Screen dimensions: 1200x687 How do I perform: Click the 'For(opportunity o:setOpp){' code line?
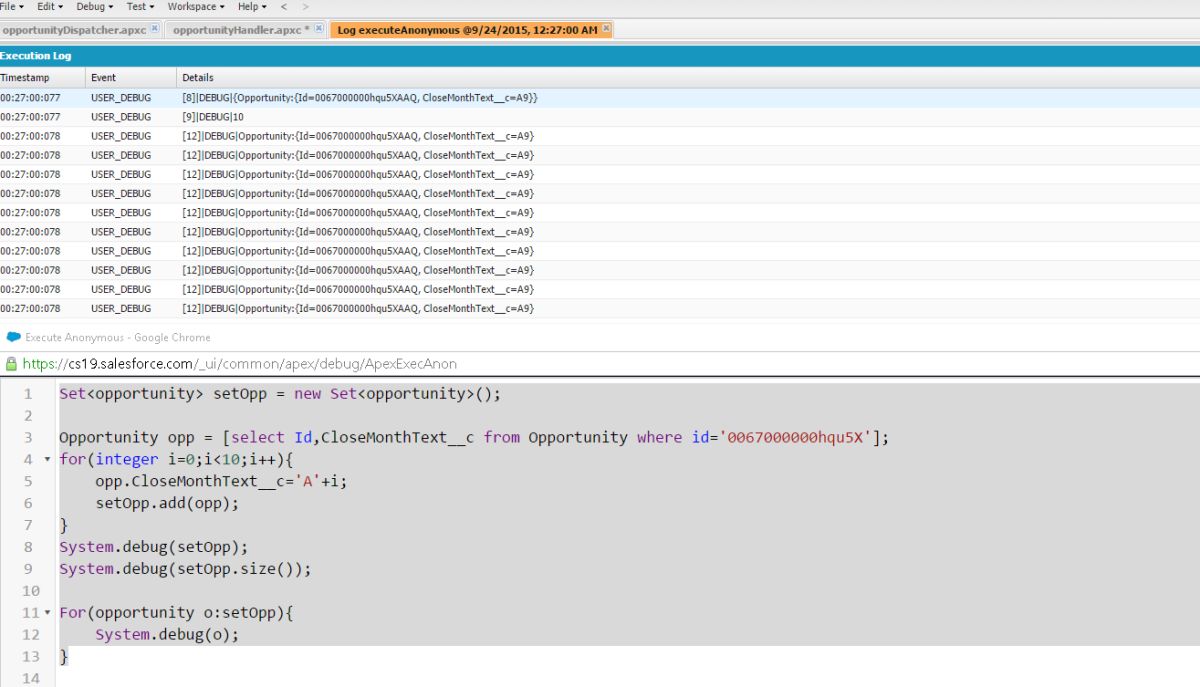point(176,612)
